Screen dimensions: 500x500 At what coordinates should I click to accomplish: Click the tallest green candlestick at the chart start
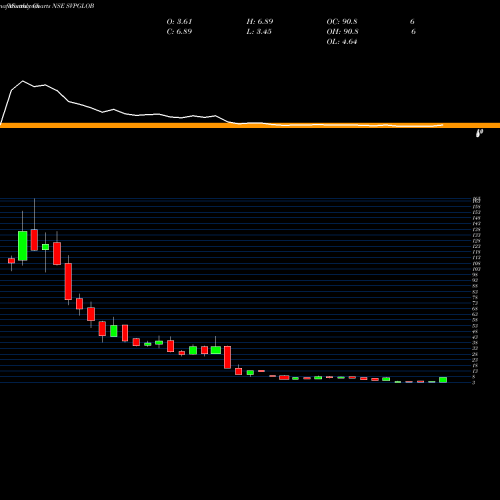click(23, 246)
